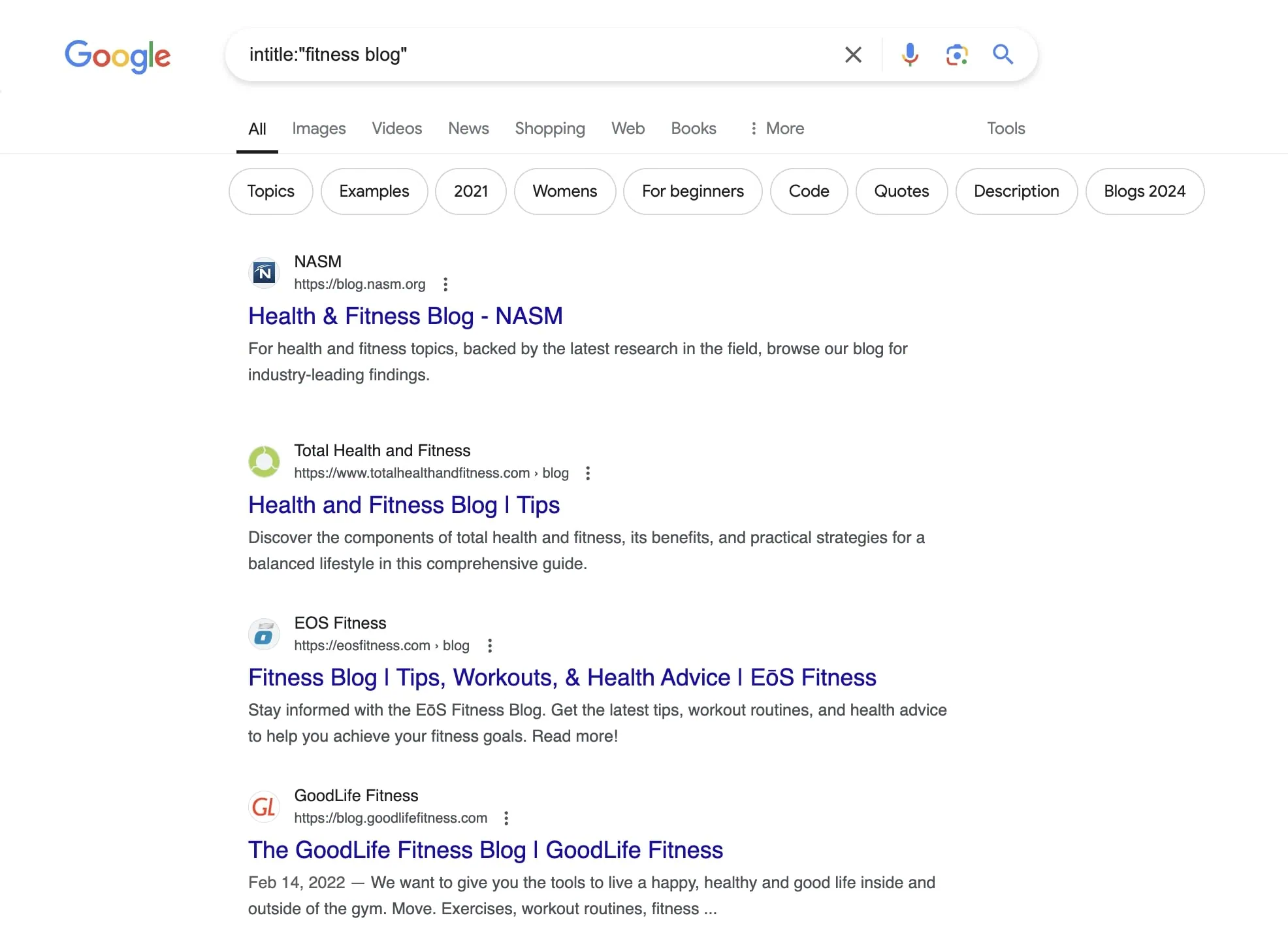Image resolution: width=1288 pixels, height=941 pixels.
Task: Clear the search query with the X icon
Action: pos(853,55)
